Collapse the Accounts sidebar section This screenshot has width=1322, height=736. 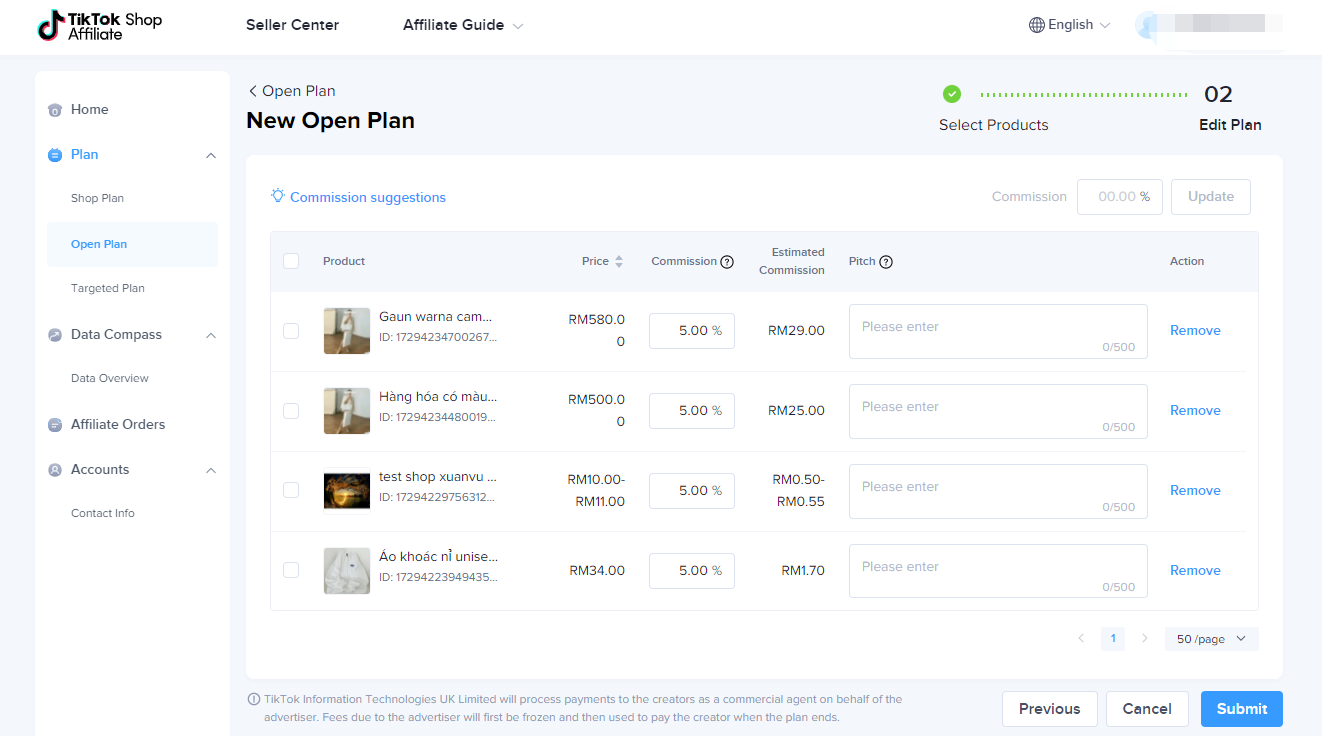[210, 470]
